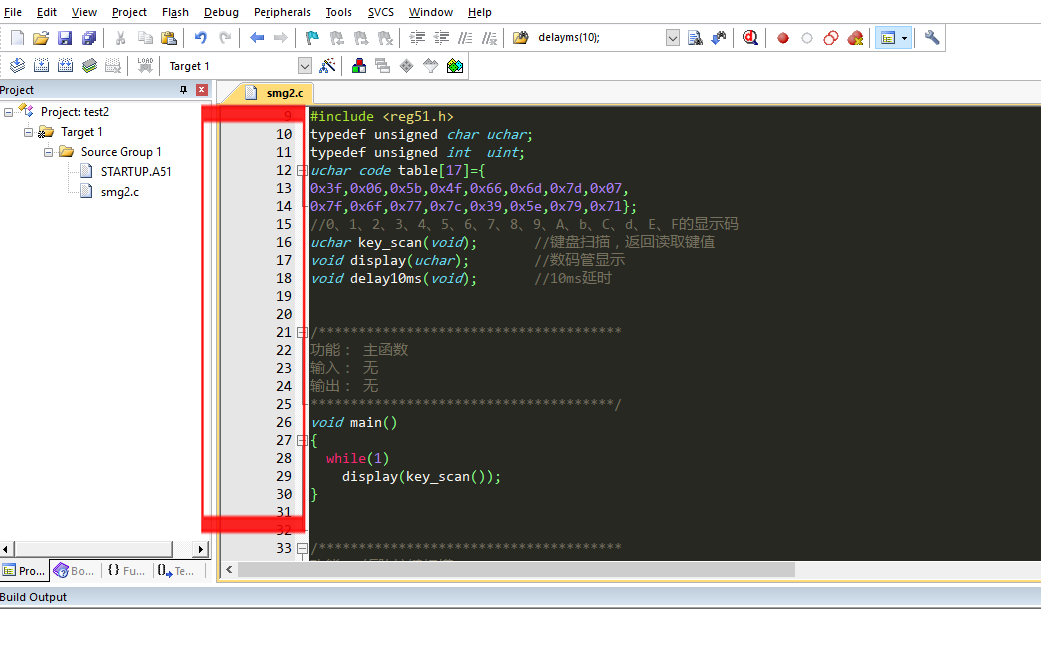
Task: Open the Help menu
Action: click(x=479, y=12)
